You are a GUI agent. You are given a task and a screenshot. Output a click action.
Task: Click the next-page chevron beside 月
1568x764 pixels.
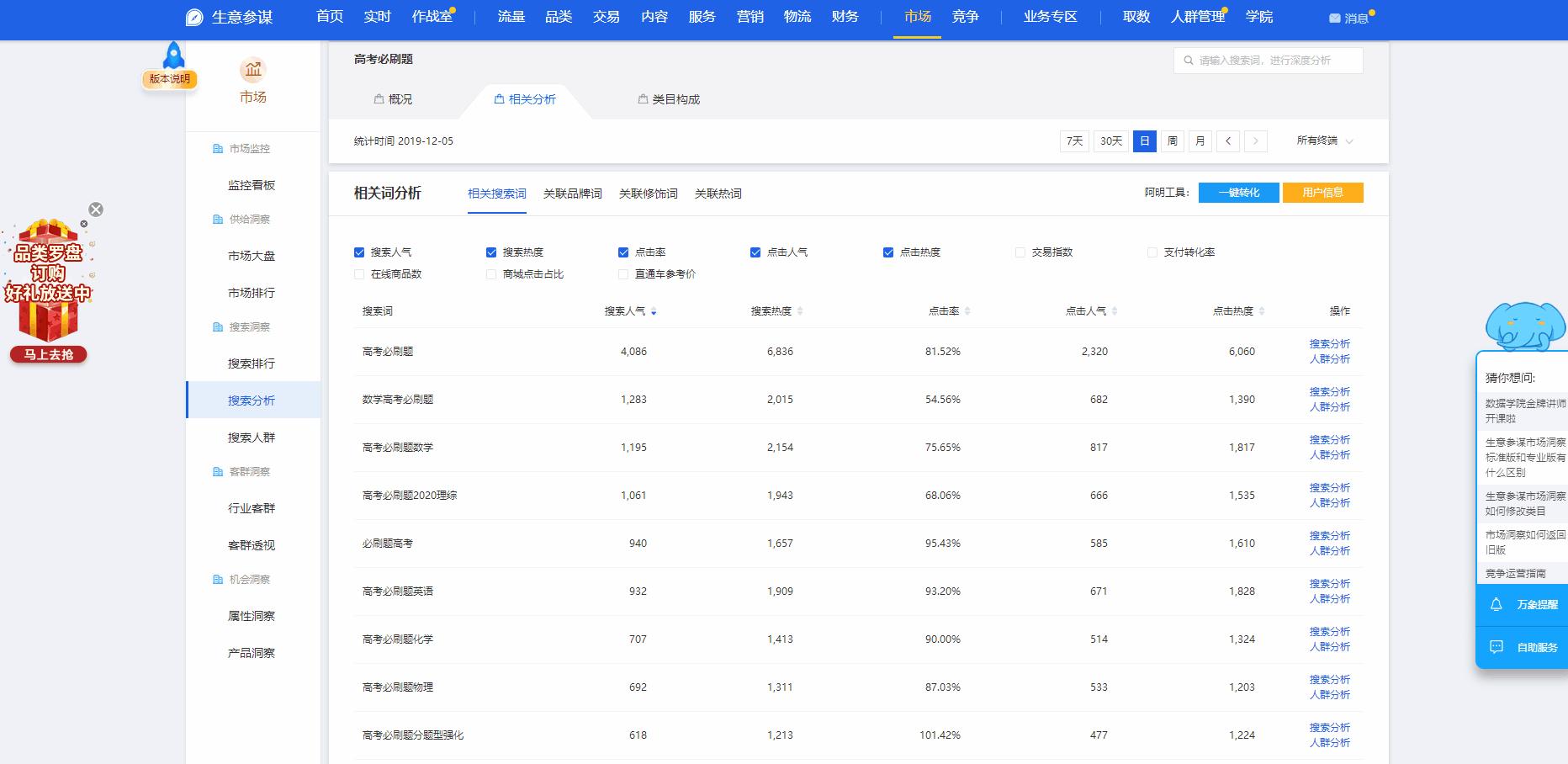tap(1256, 141)
